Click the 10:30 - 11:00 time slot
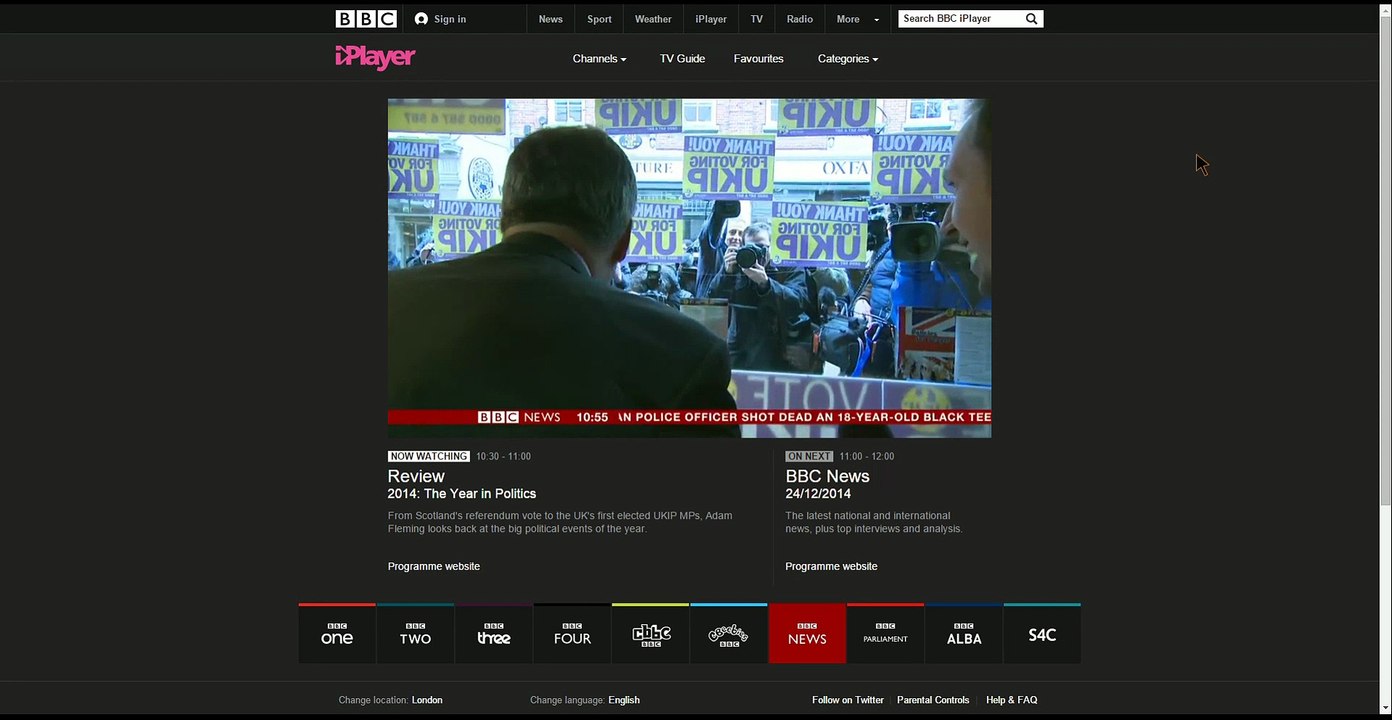 click(x=503, y=456)
